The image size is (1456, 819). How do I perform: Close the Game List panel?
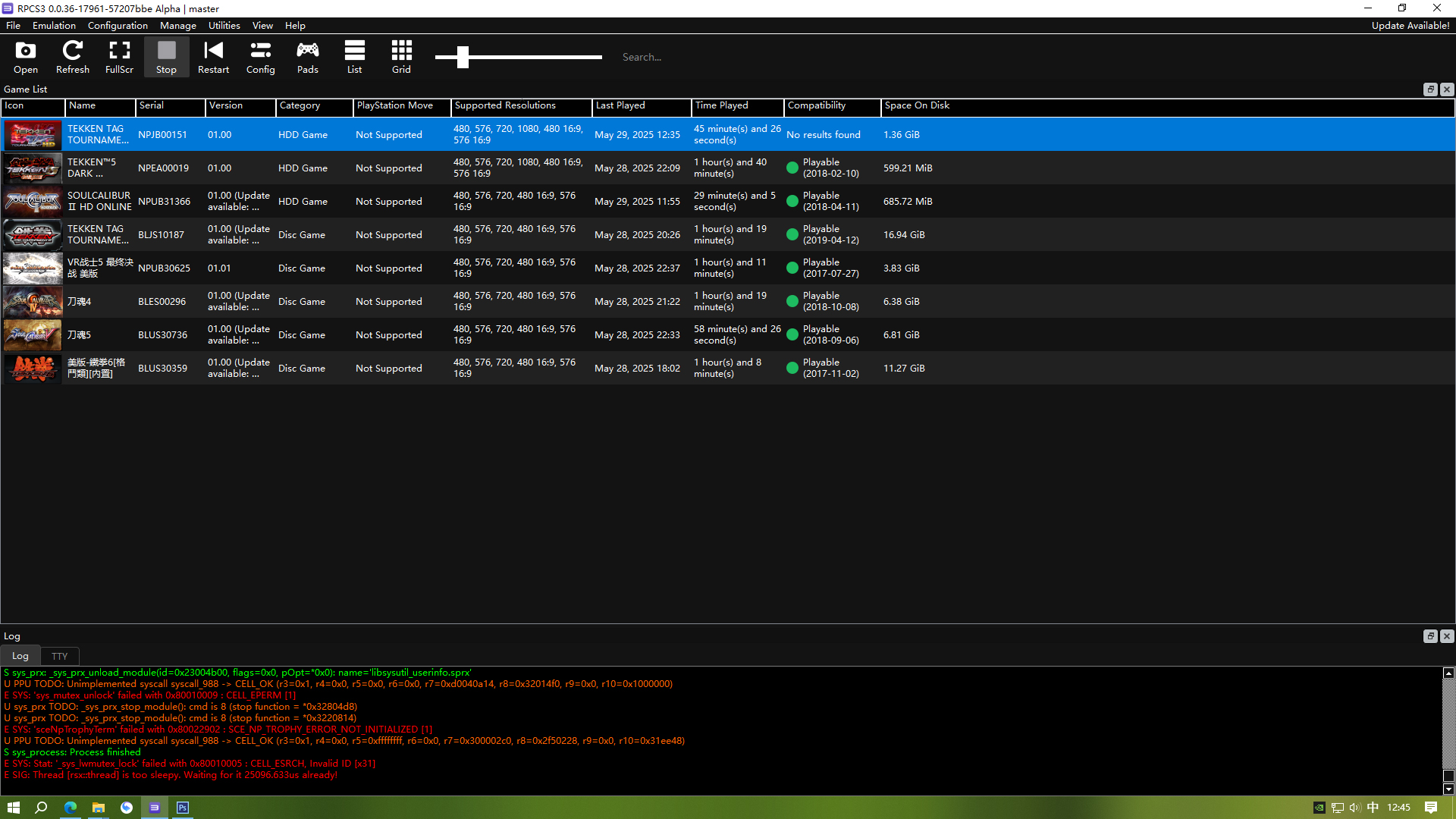point(1447,89)
